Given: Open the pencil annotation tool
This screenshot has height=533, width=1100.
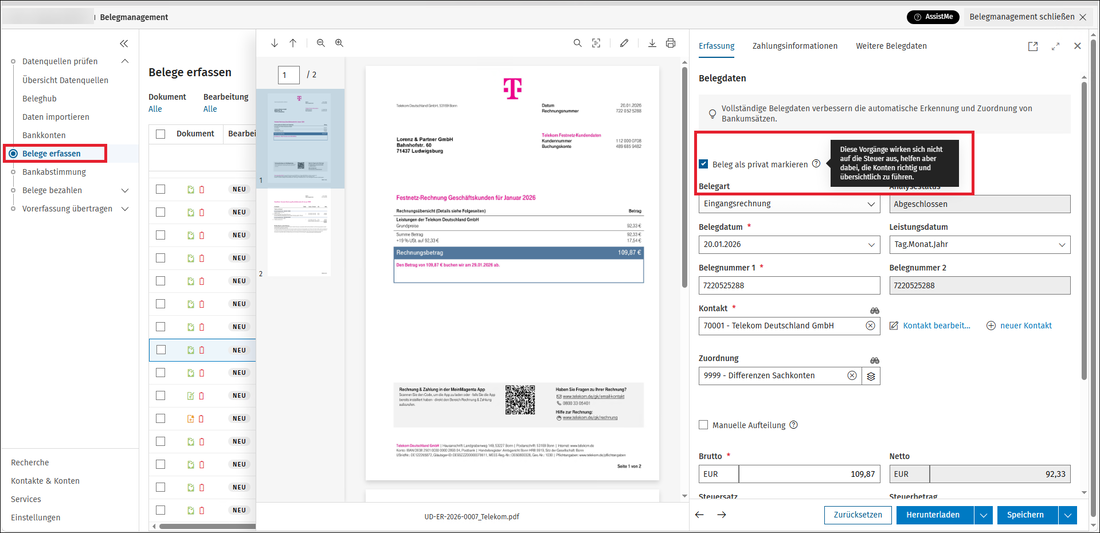Looking at the screenshot, I should tap(624, 43).
